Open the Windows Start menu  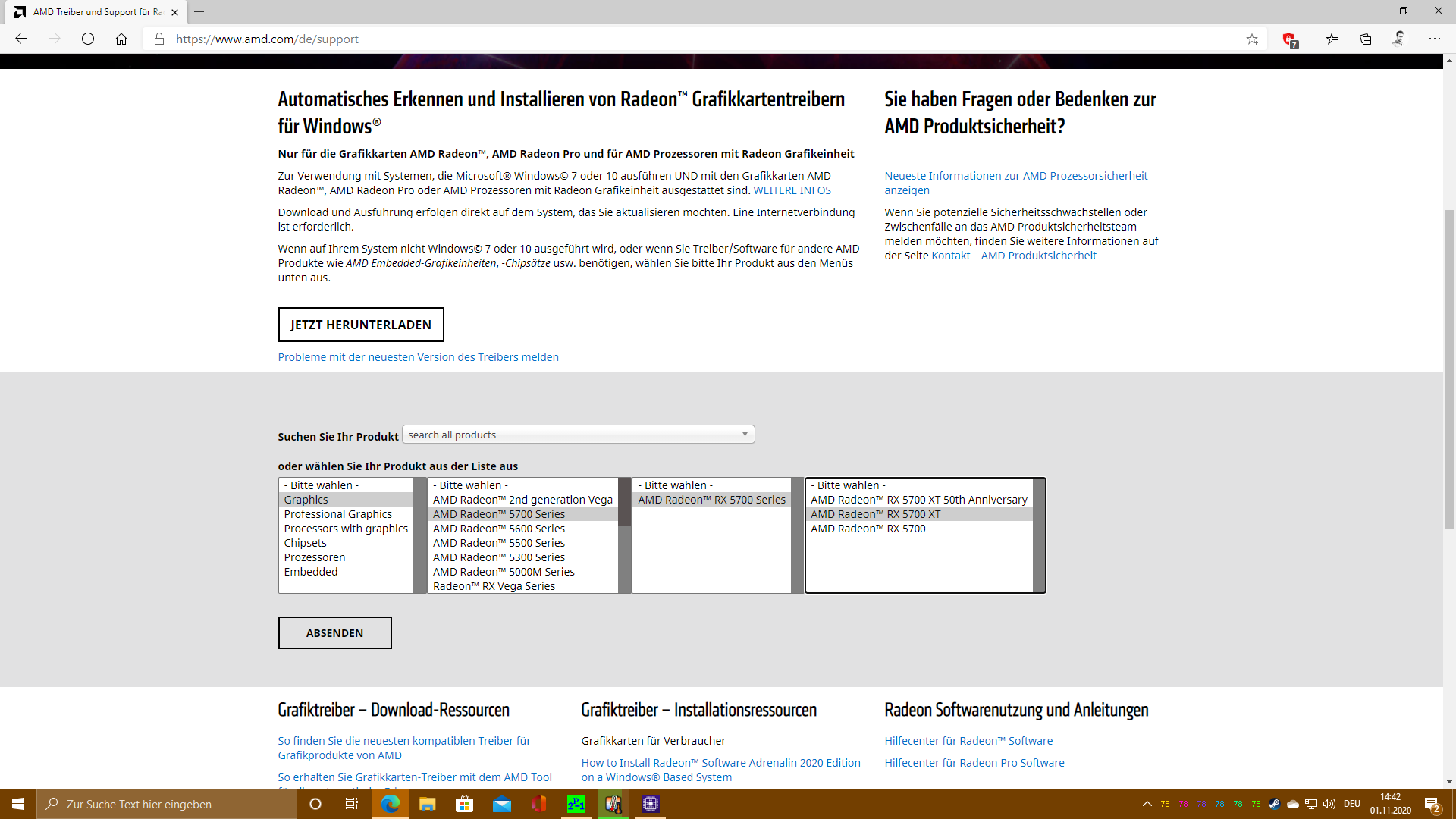(18, 804)
